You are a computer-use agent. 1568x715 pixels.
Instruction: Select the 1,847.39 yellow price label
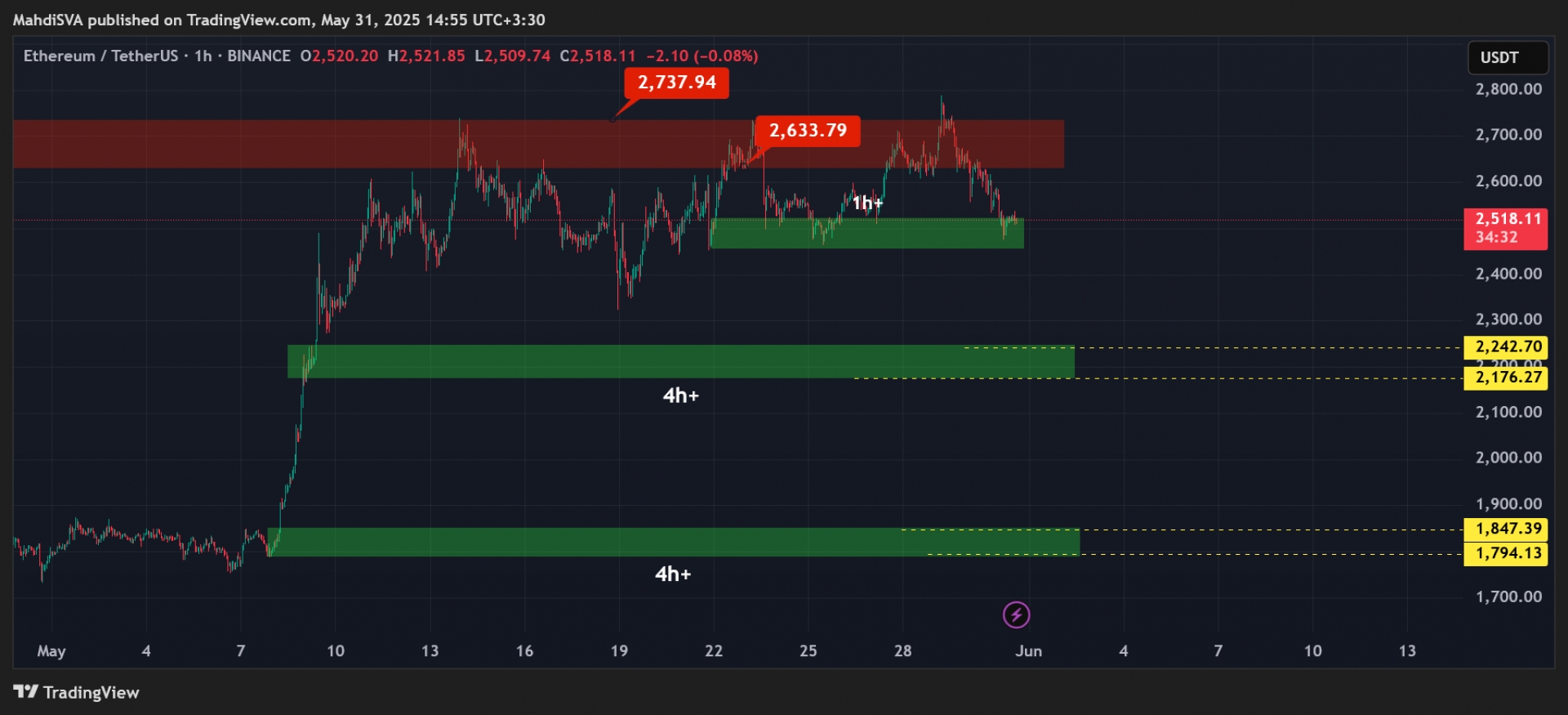pos(1505,529)
